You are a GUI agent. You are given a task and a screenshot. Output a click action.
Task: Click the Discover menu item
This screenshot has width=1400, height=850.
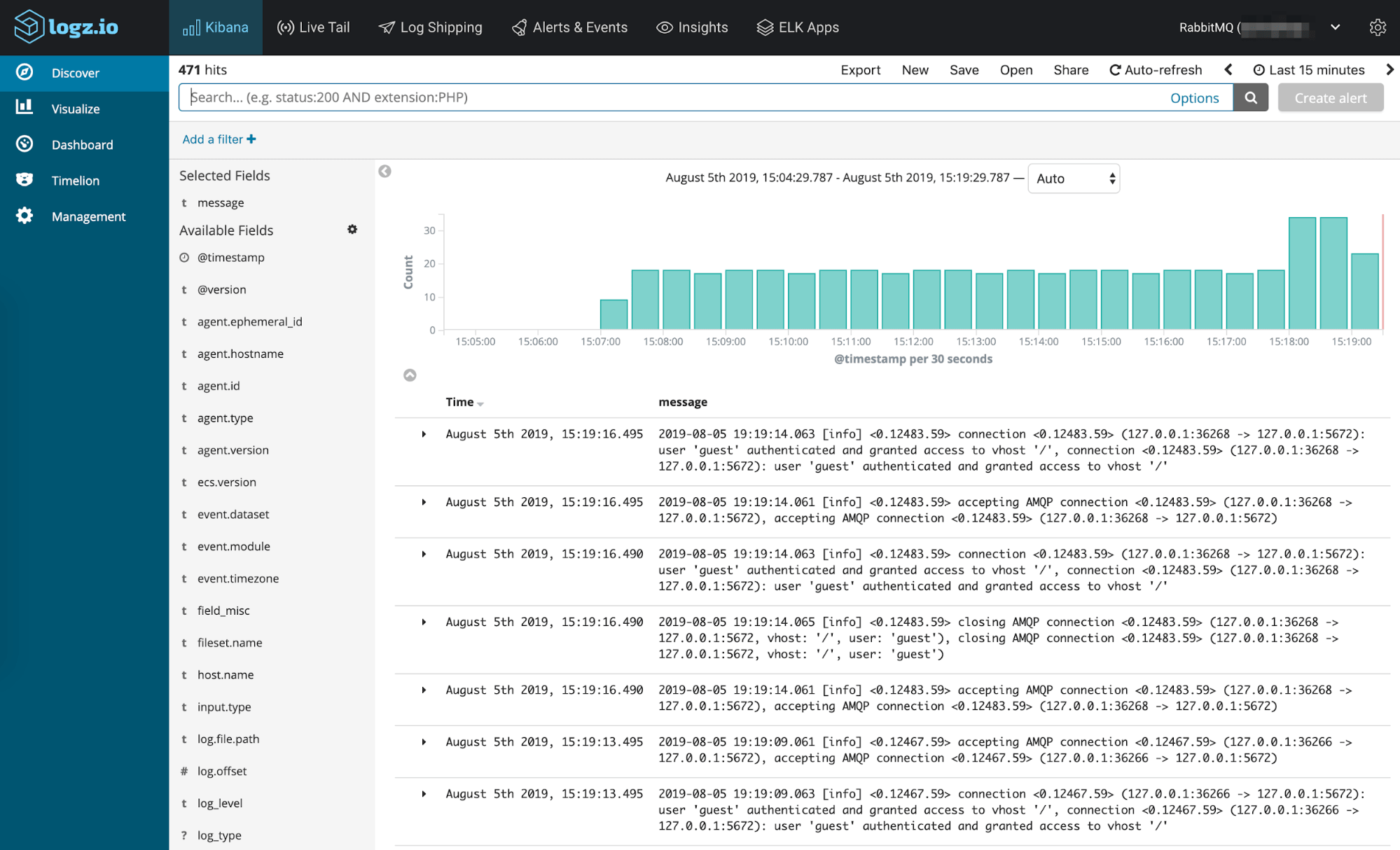(75, 72)
